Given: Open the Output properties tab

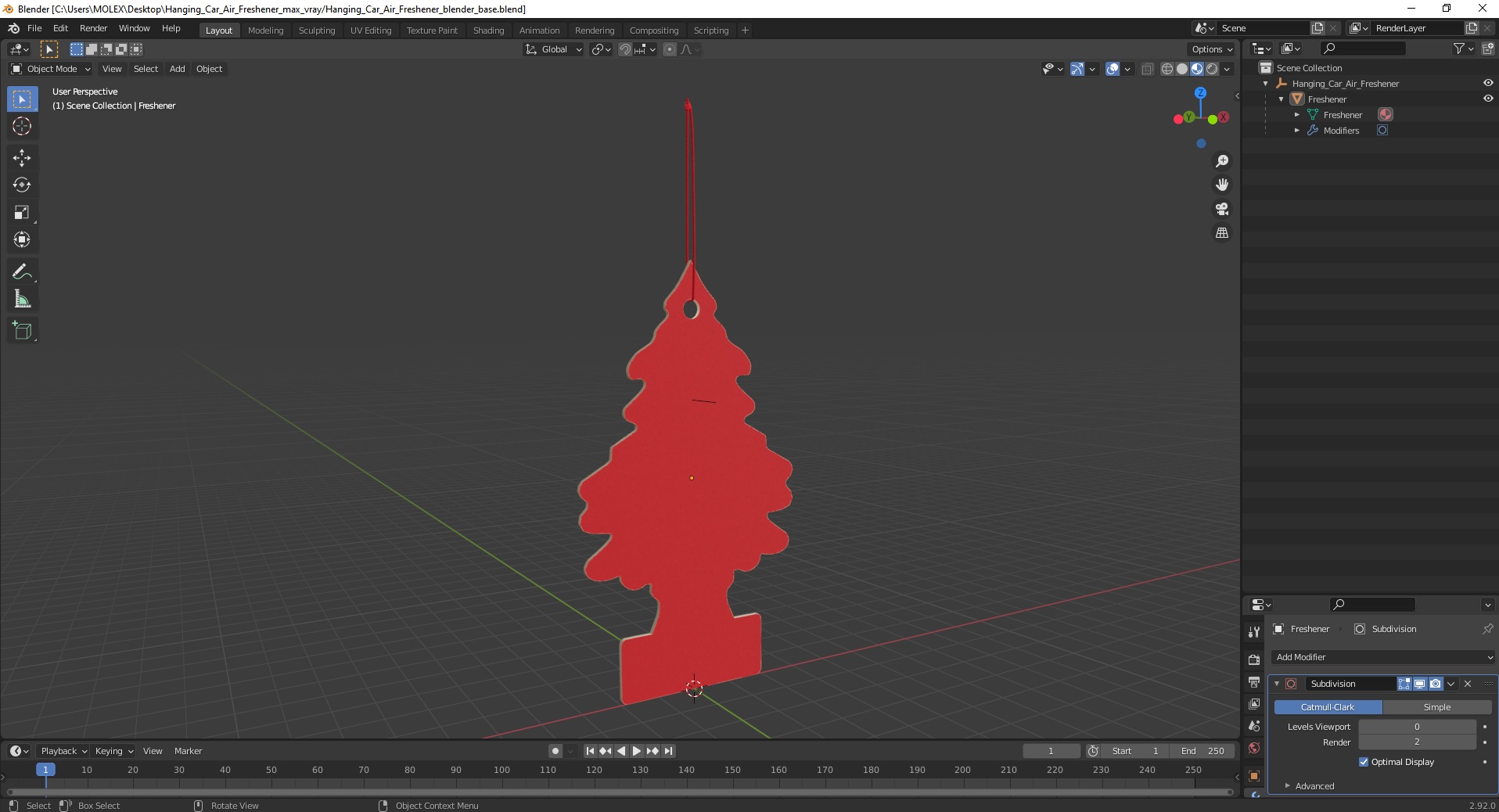Looking at the screenshot, I should click(x=1254, y=682).
